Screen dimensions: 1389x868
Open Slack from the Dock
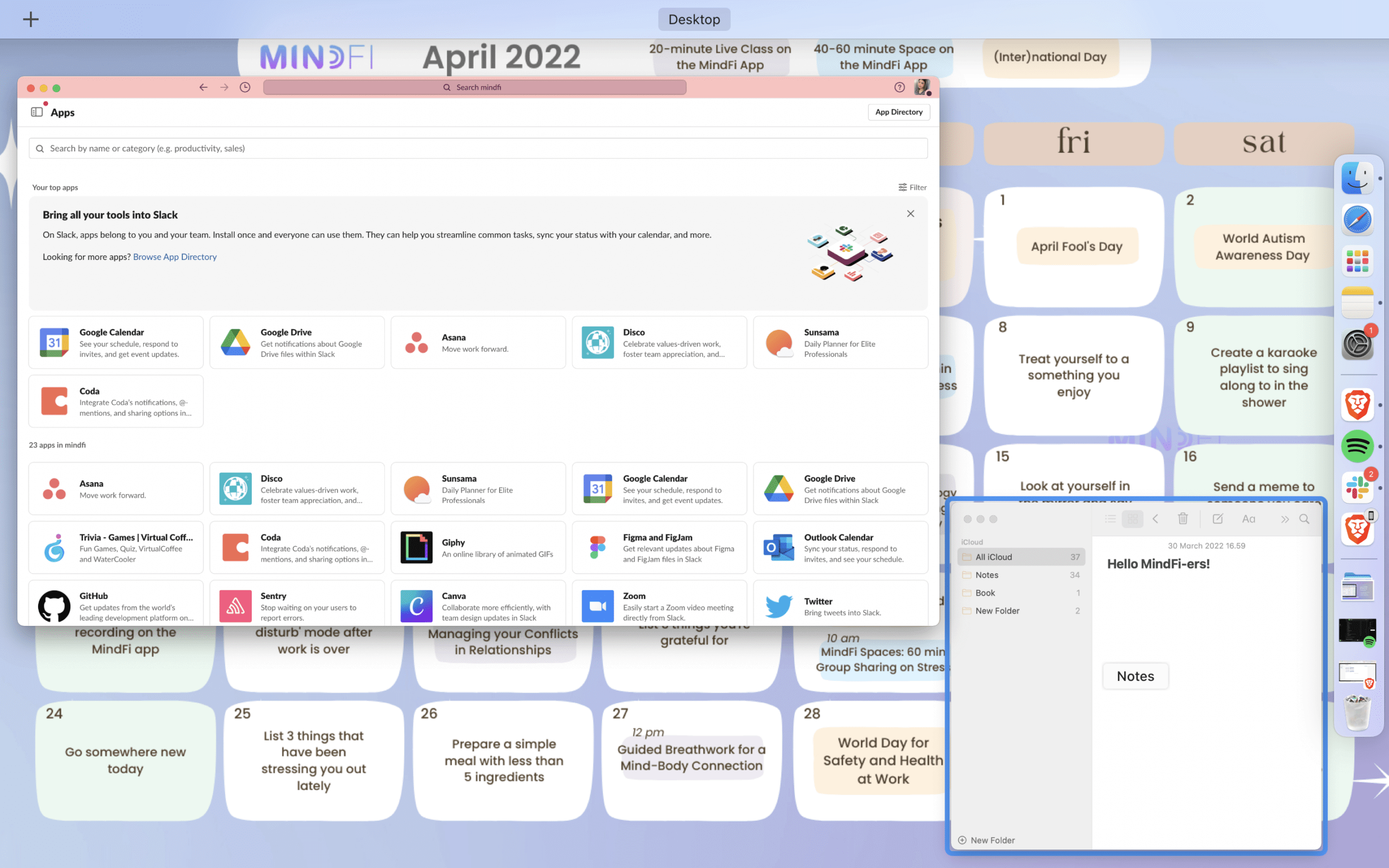point(1357,487)
